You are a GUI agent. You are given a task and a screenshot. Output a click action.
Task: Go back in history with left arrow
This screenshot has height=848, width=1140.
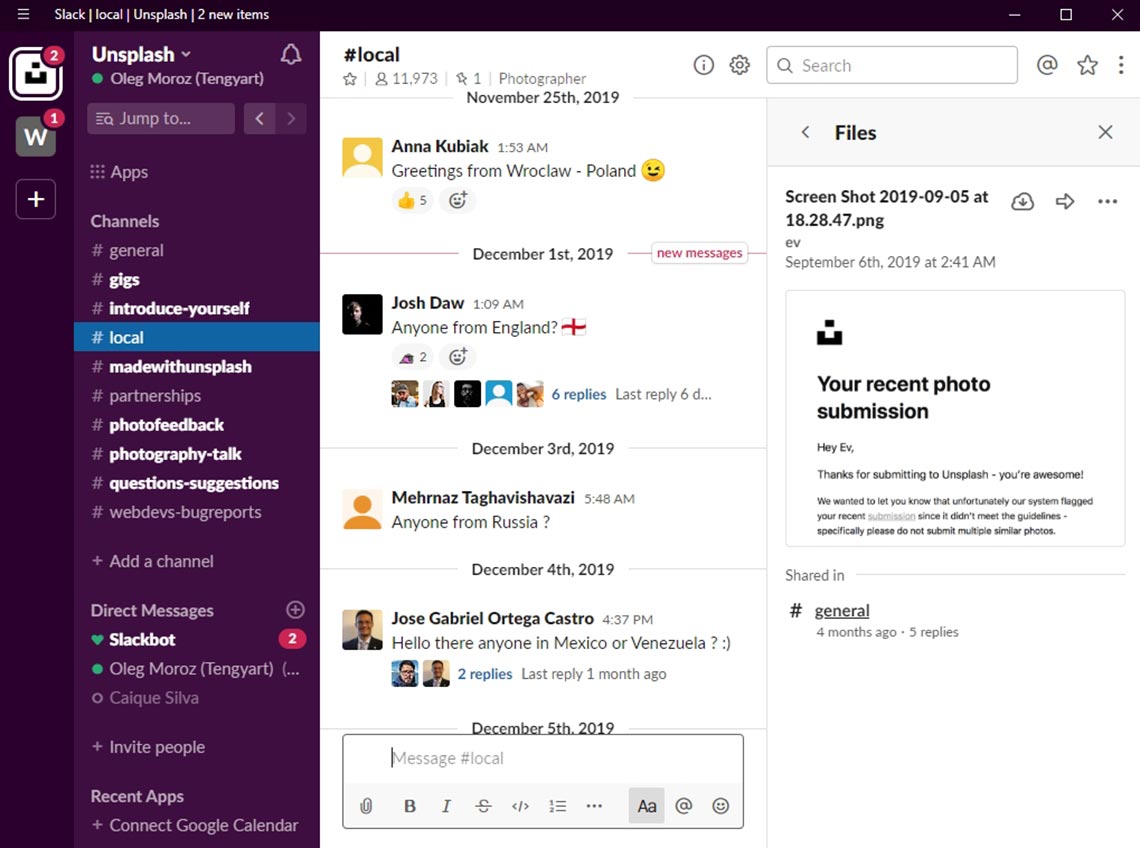[260, 118]
